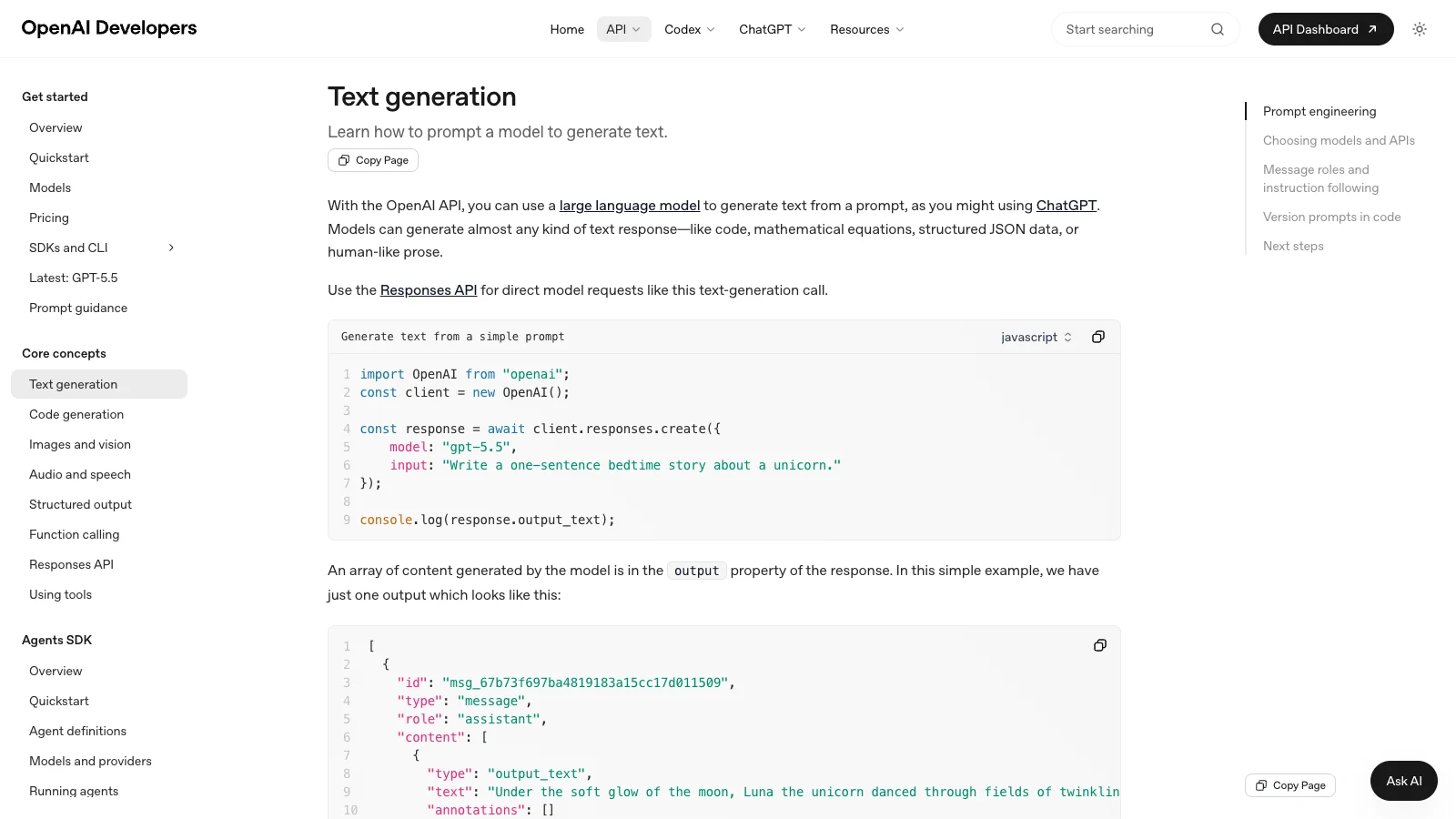
Task: Click the "gpt-5.5" model string in code
Action: 476,447
